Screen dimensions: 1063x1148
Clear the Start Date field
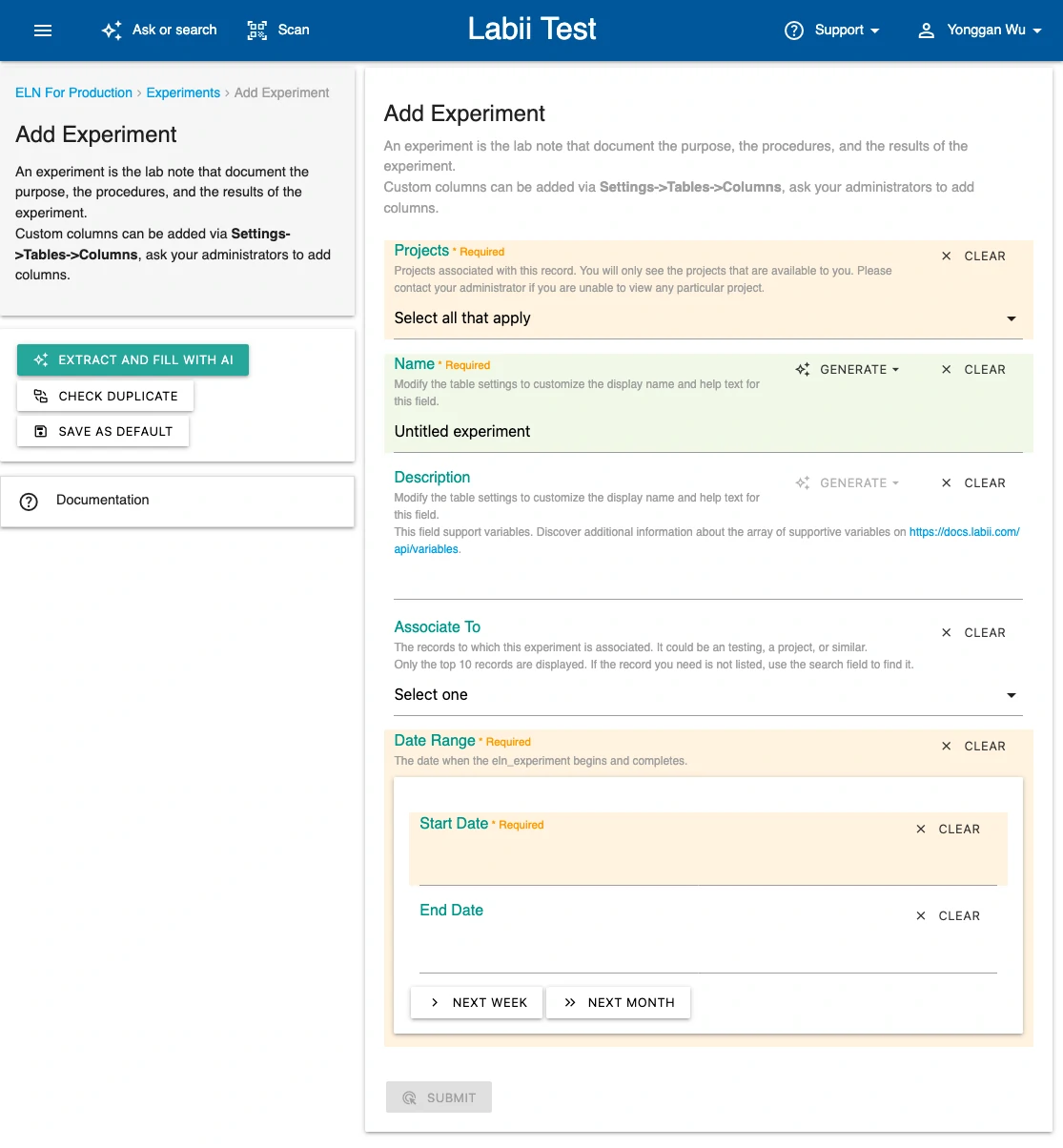948,830
